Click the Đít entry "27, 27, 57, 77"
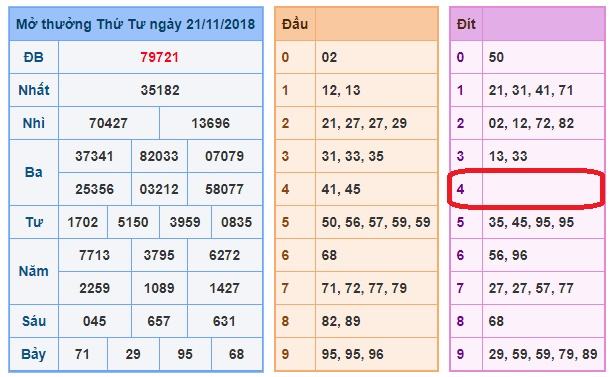 (531, 288)
